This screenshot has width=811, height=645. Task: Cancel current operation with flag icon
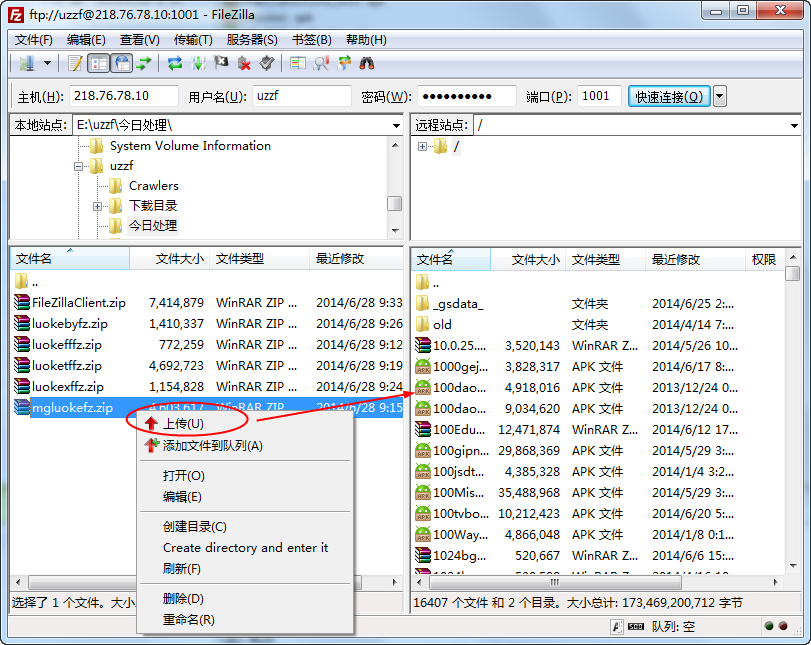point(221,63)
